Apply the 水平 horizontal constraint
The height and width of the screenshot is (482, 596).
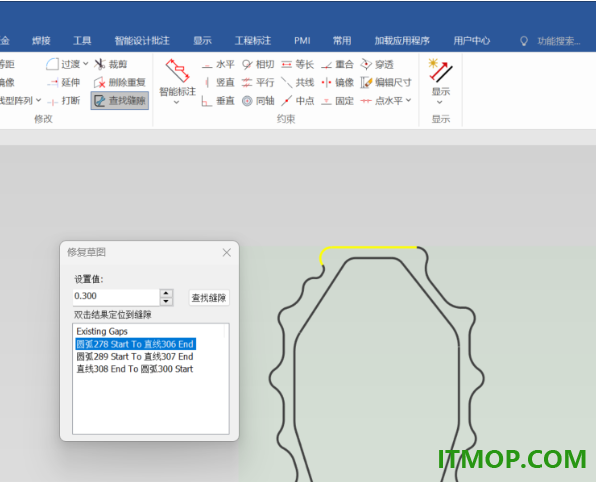pyautogui.click(x=218, y=65)
